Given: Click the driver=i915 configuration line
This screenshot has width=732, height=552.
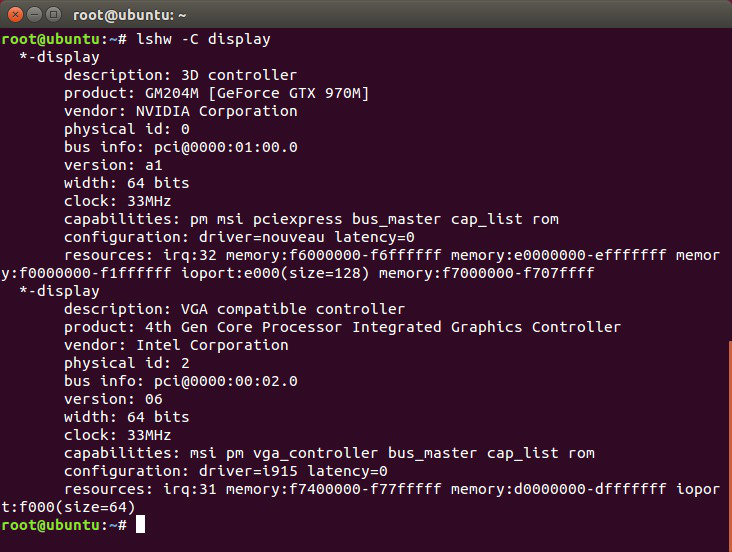Looking at the screenshot, I should click(x=225, y=471).
